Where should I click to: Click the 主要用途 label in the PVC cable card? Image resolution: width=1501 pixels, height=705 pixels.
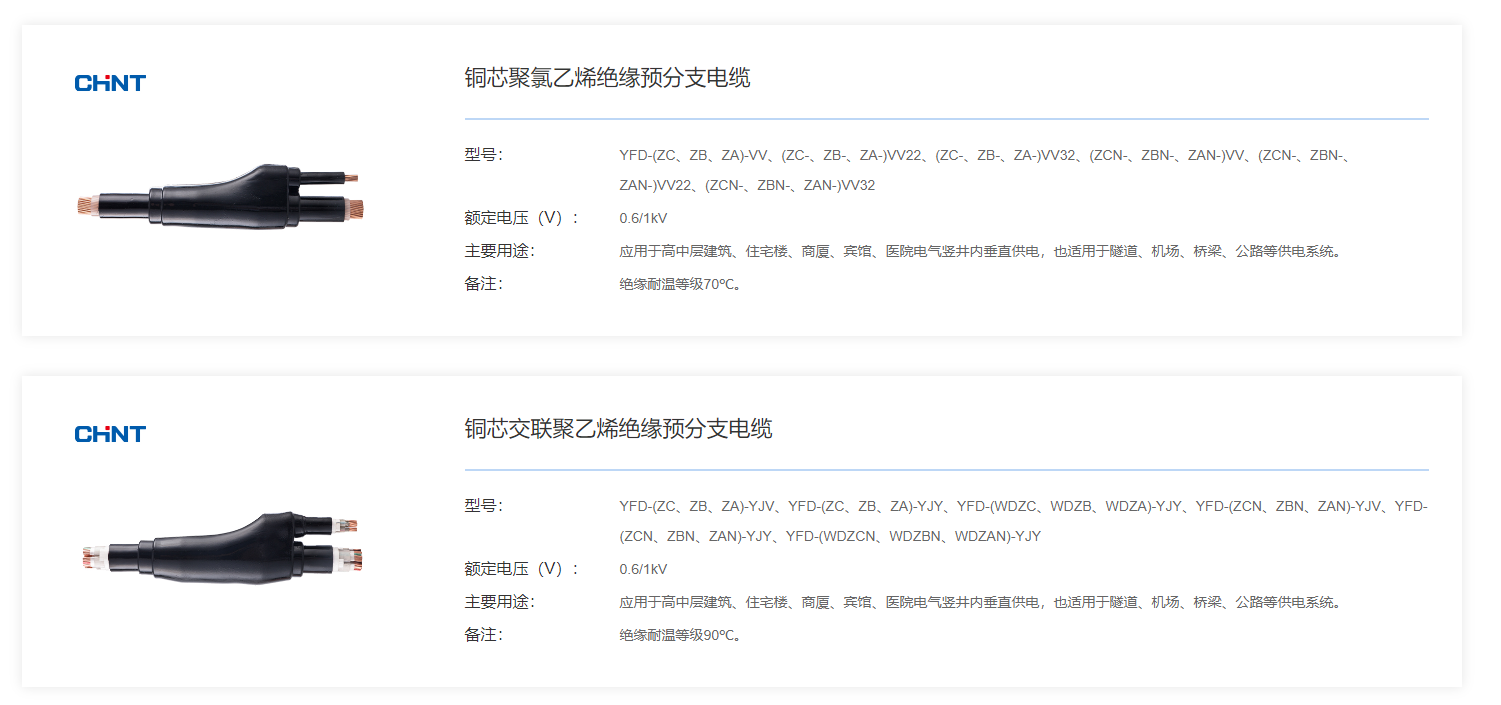click(x=499, y=251)
